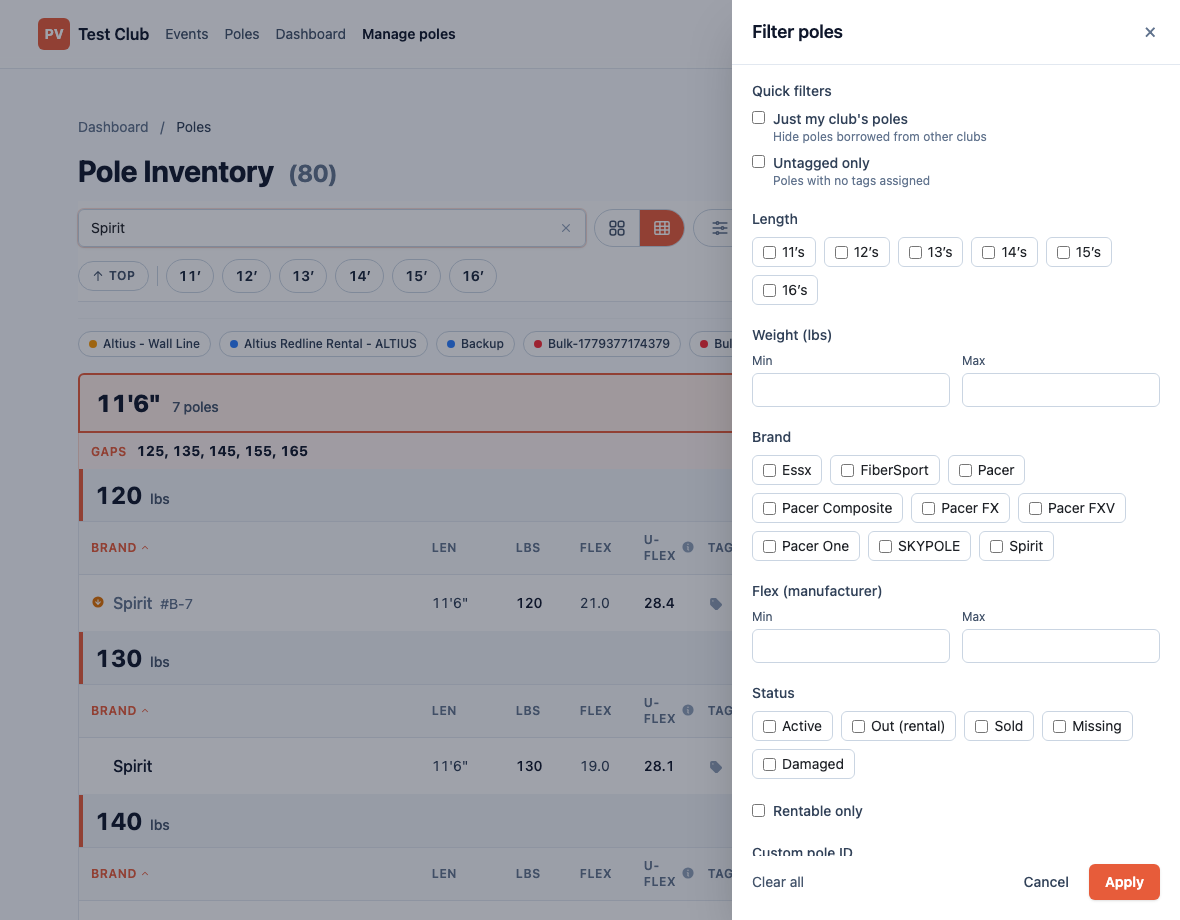Image resolution: width=1180 pixels, height=920 pixels.
Task: Open the Manage poles nav item
Action: pyautogui.click(x=409, y=35)
